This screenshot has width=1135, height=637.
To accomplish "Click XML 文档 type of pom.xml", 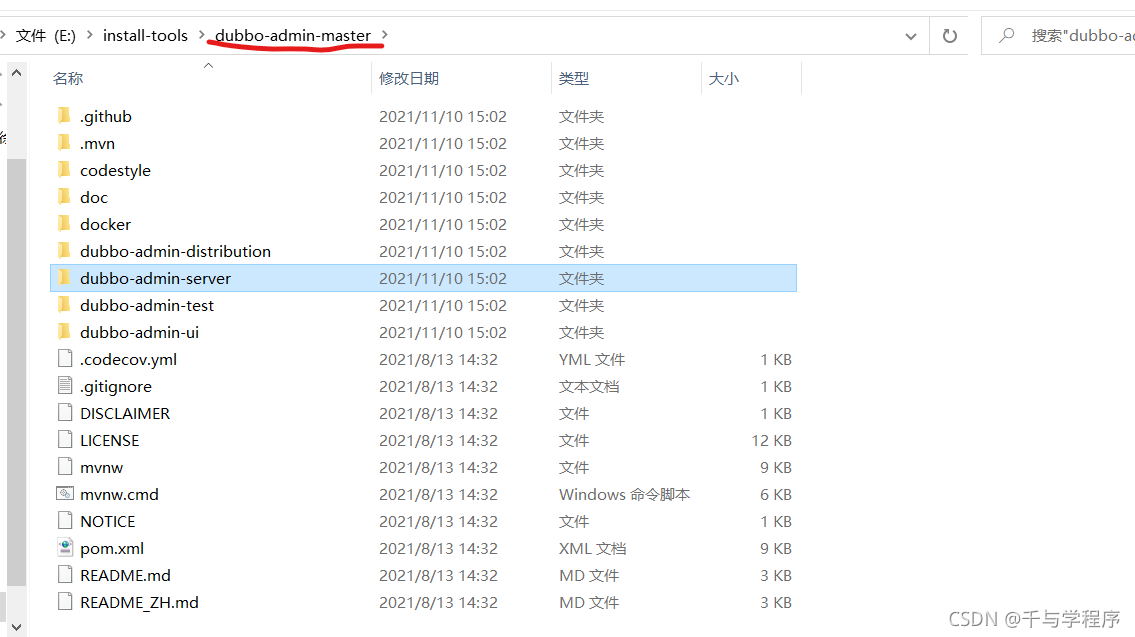I will 592,549.
